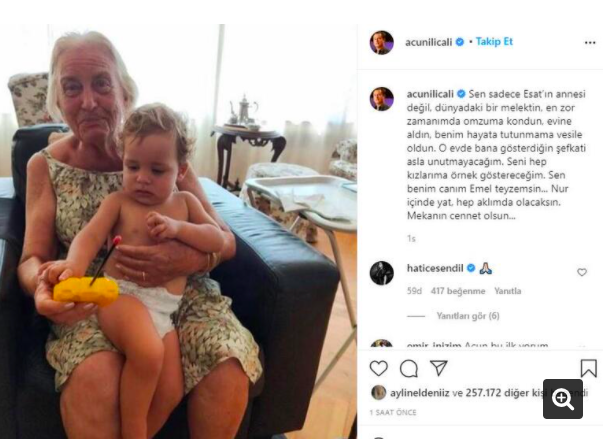The height and width of the screenshot is (442, 610).
Task: Share post via paper plane icon
Action: coord(439,368)
